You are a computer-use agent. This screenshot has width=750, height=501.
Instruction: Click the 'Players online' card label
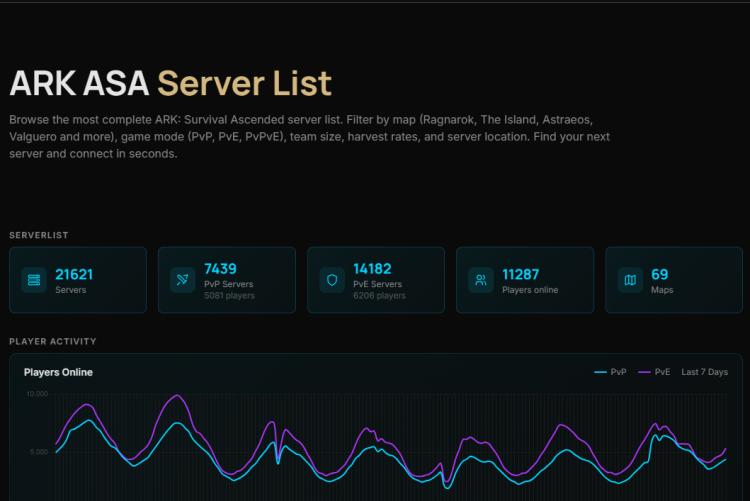[530, 290]
